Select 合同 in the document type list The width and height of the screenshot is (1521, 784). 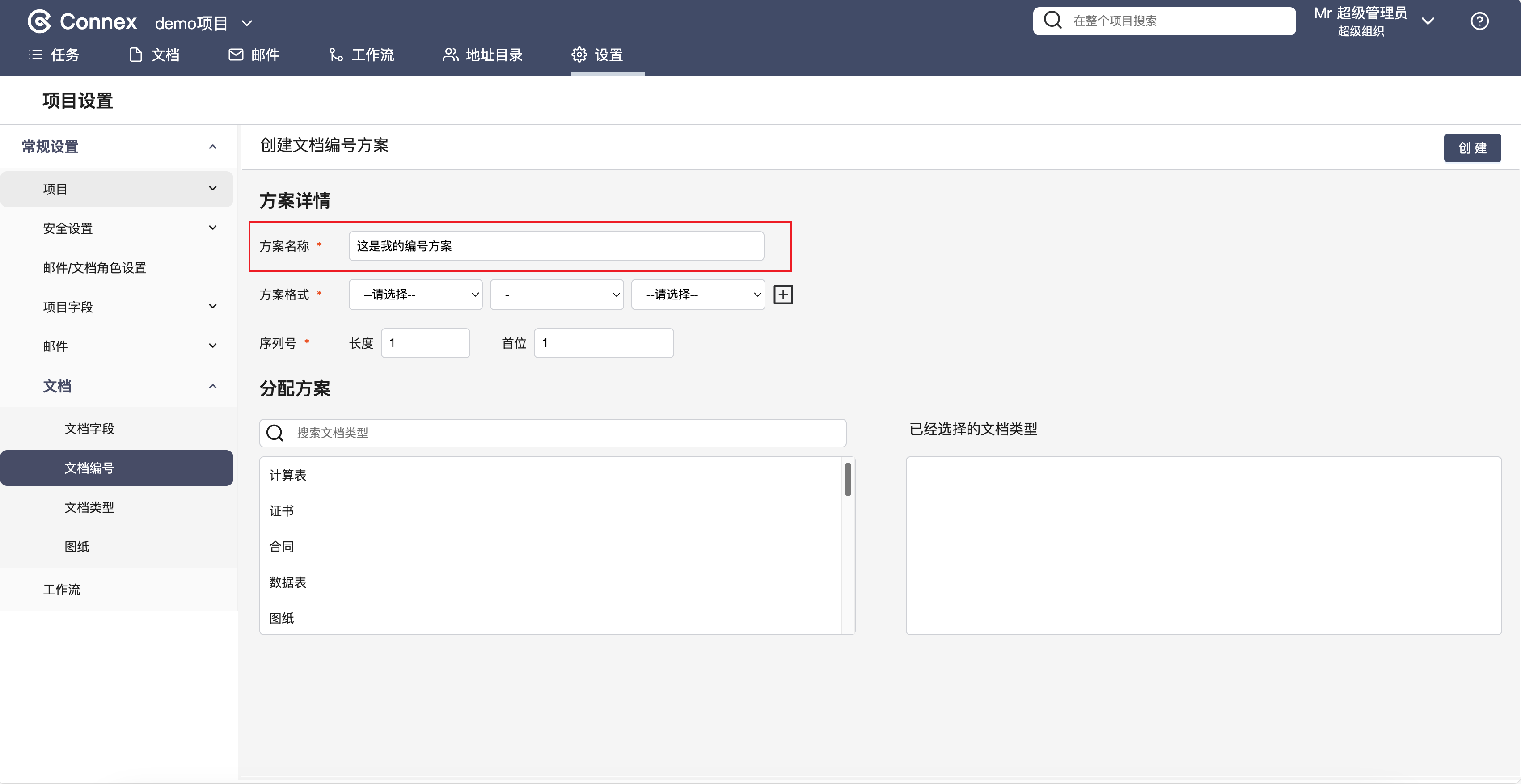pos(282,547)
